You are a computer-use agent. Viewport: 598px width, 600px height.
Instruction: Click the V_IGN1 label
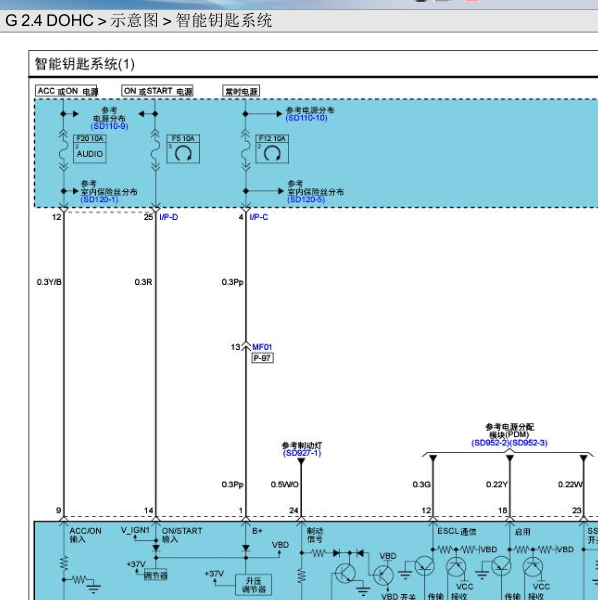coord(135,530)
